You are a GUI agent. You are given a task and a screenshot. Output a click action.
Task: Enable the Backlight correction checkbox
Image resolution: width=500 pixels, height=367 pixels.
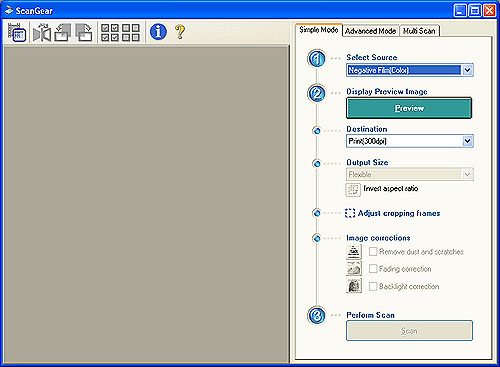(373, 286)
